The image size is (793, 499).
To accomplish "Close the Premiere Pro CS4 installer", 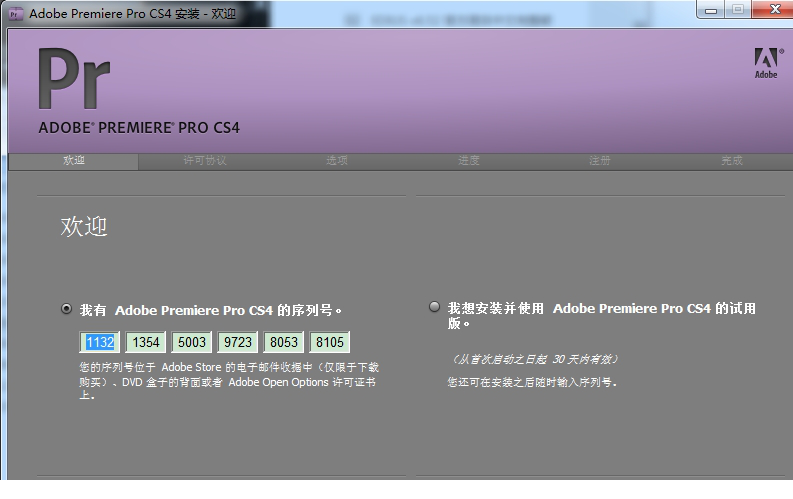I will (774, 10).
